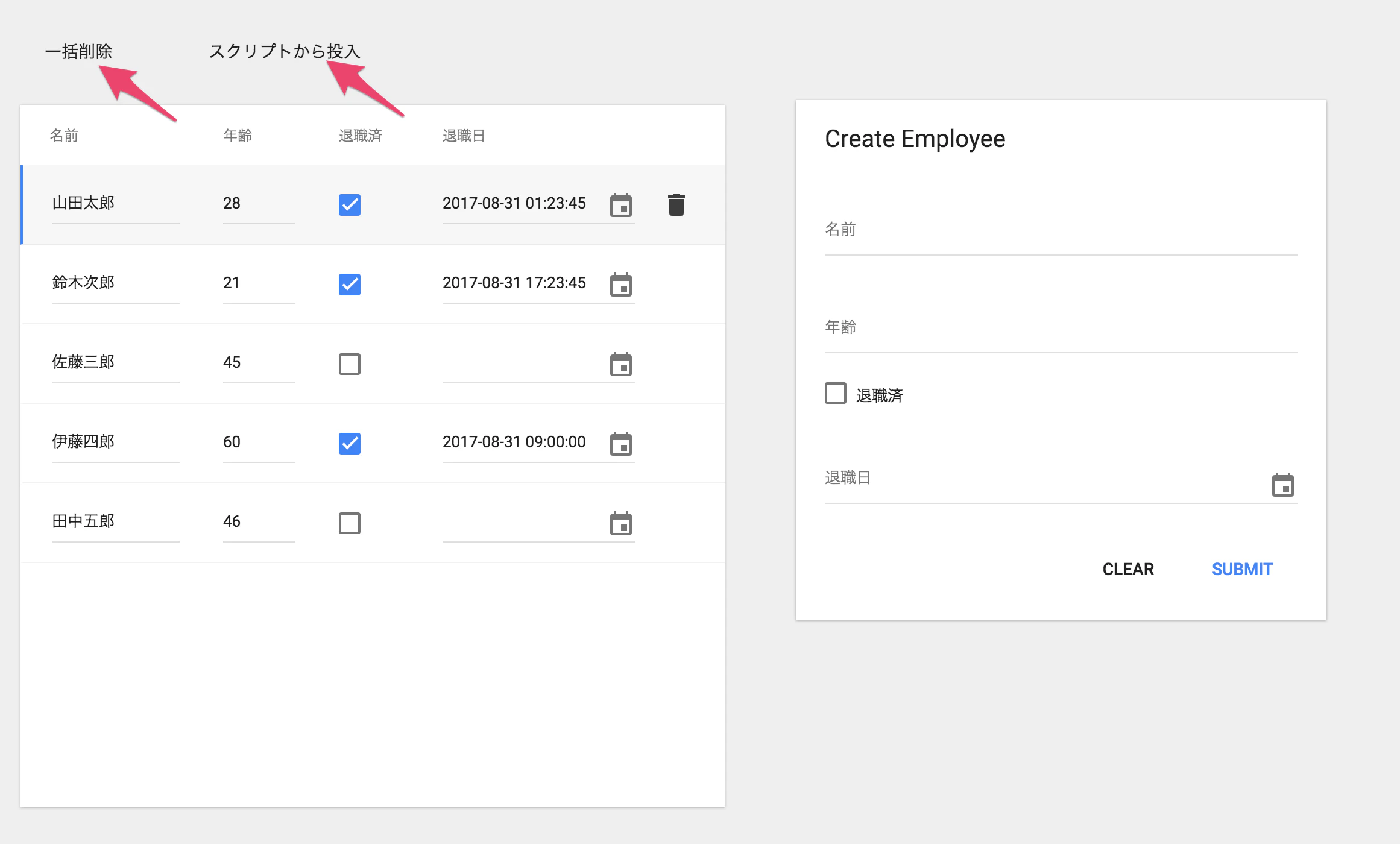Click the CLEAR button
Viewport: 1400px width, 844px height.
click(1128, 569)
